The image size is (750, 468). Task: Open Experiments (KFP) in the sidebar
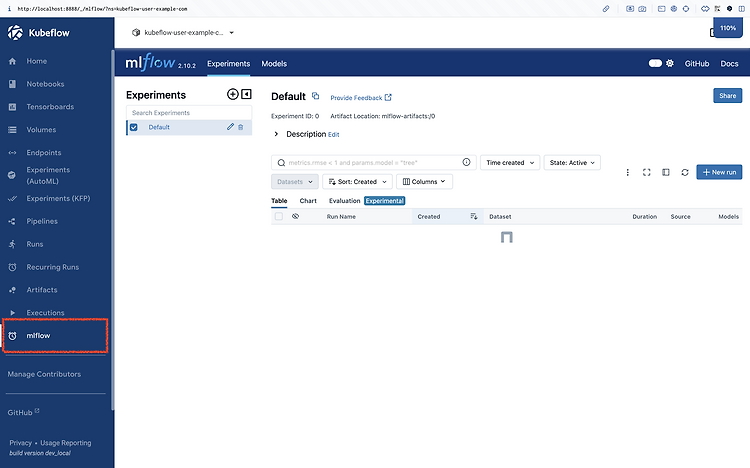[58, 198]
